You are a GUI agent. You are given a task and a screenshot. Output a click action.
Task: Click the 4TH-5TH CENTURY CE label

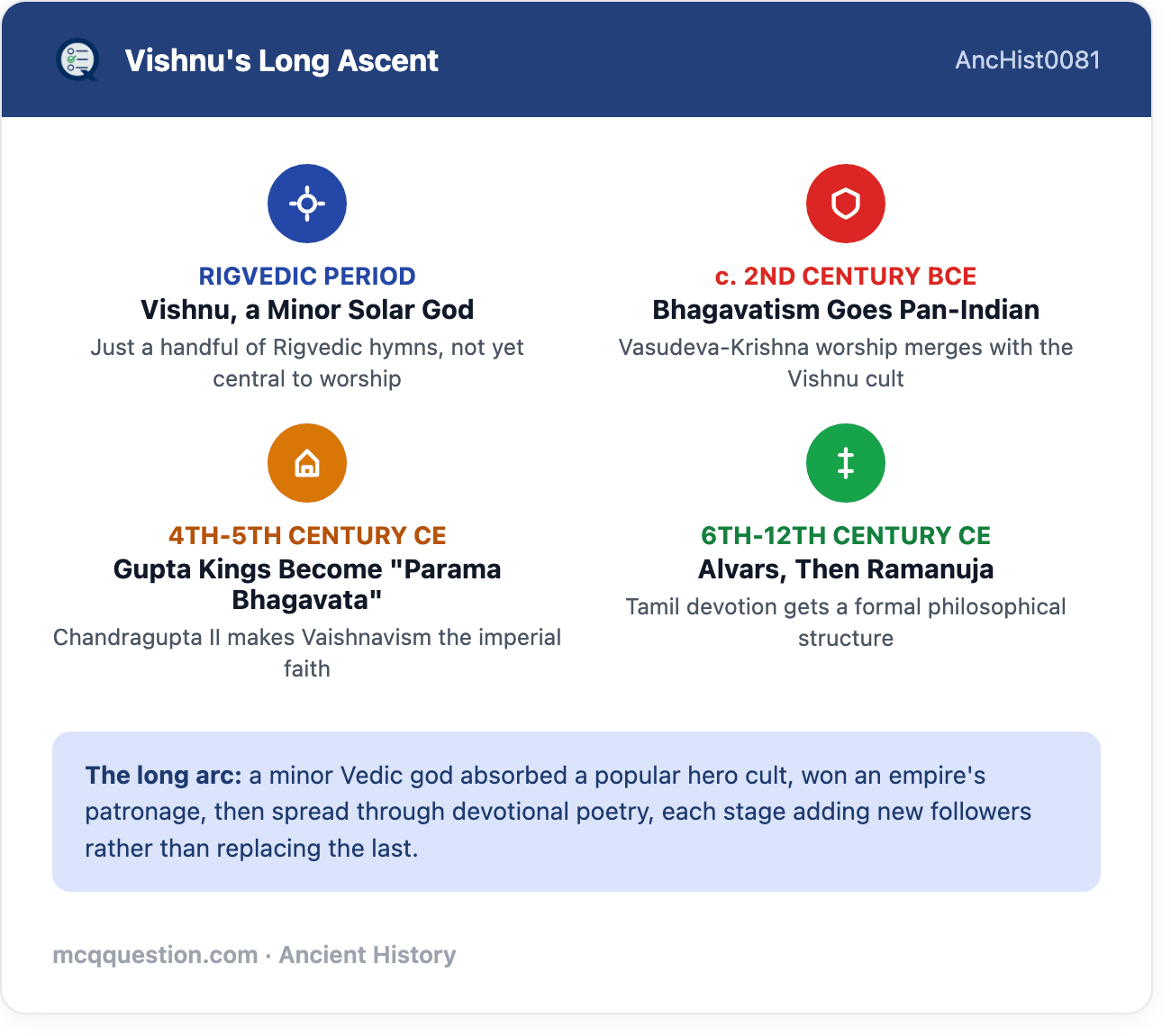tap(307, 535)
